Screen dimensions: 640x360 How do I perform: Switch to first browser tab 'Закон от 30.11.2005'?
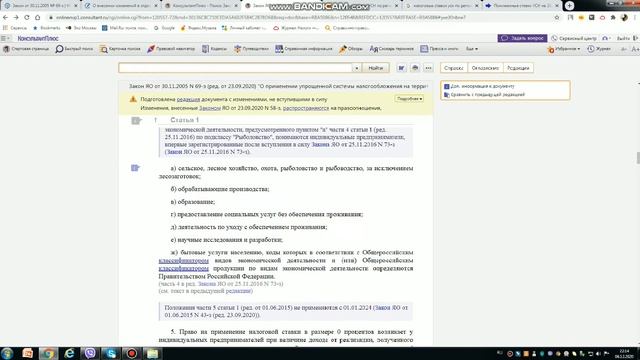point(40,6)
